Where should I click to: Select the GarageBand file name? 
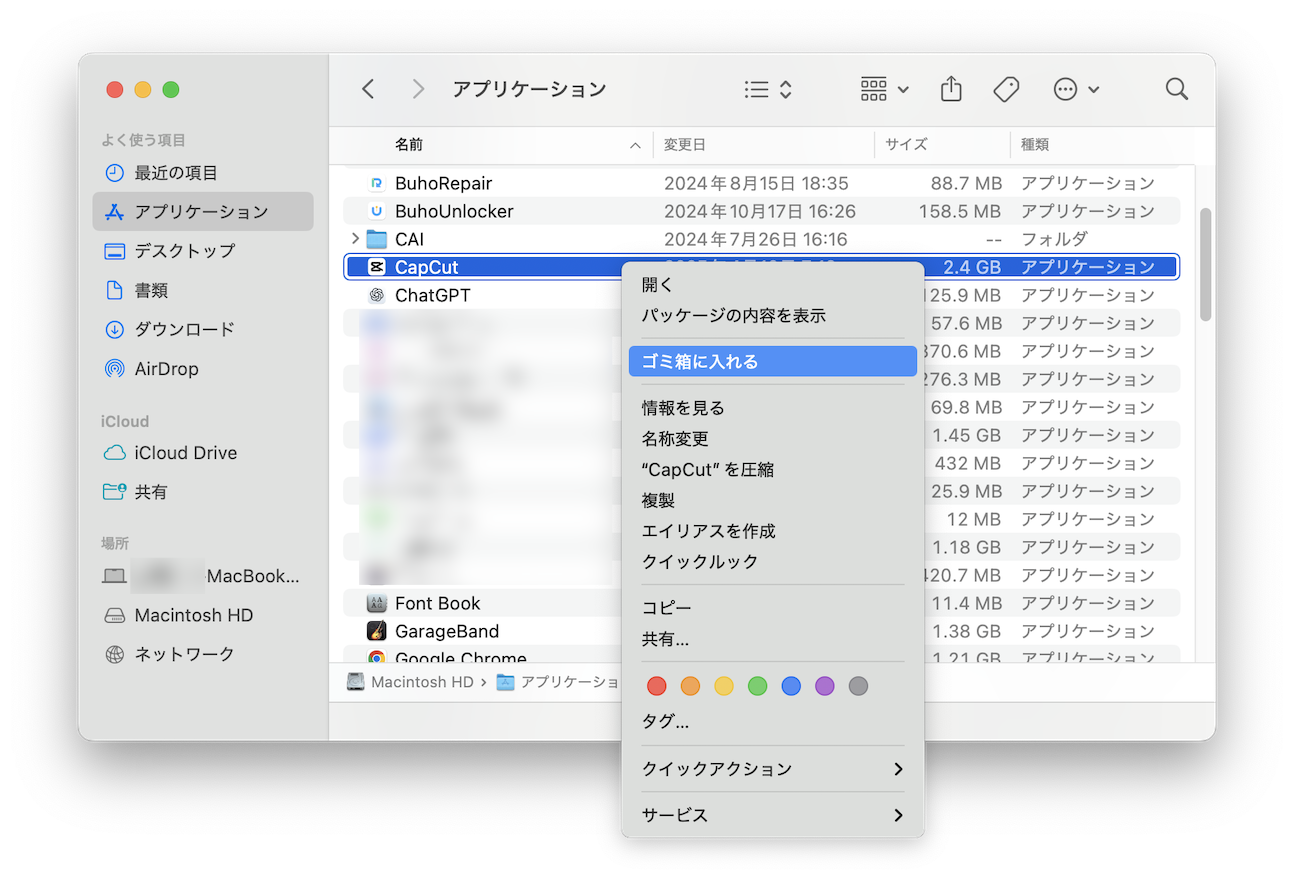447,631
